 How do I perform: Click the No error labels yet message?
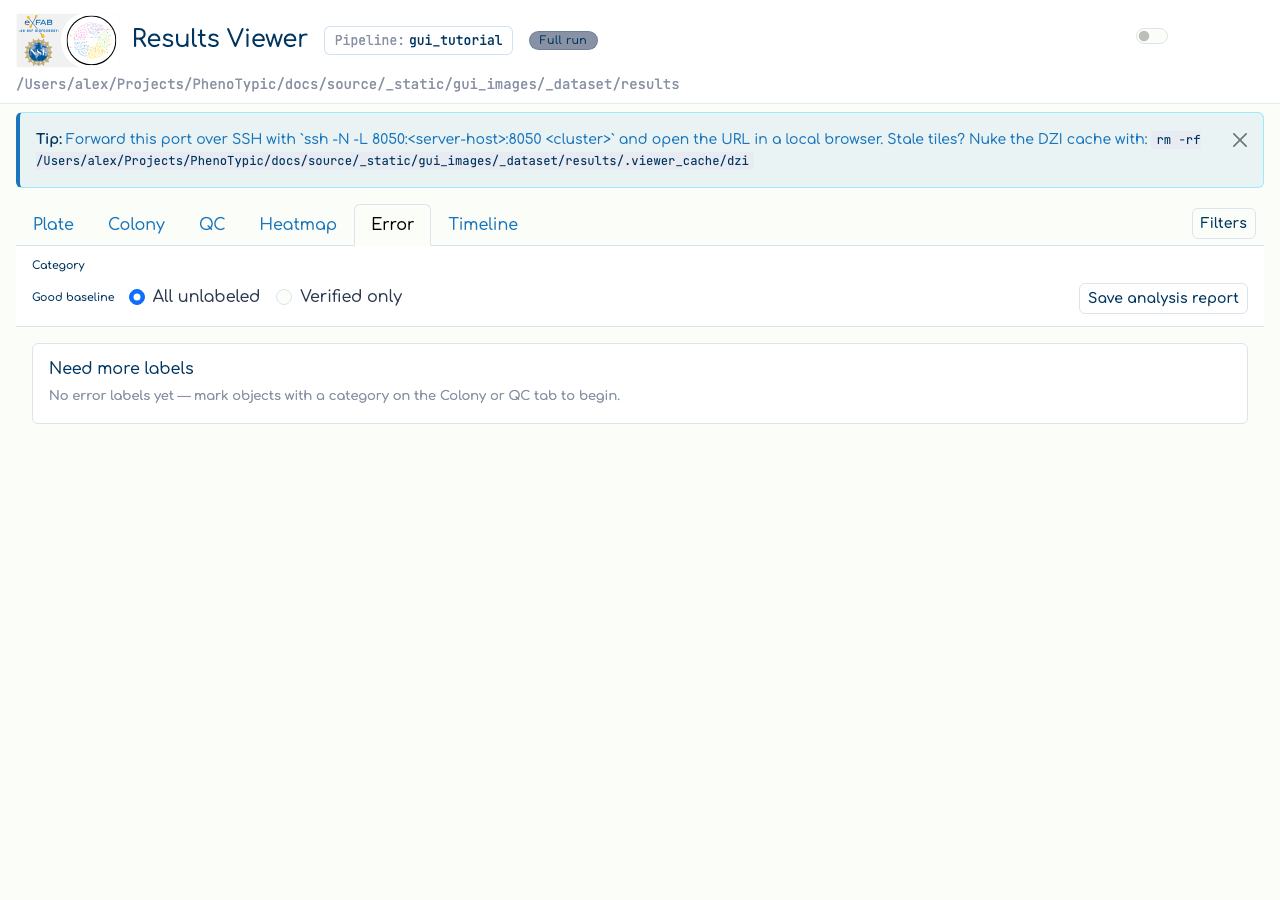[x=334, y=396]
